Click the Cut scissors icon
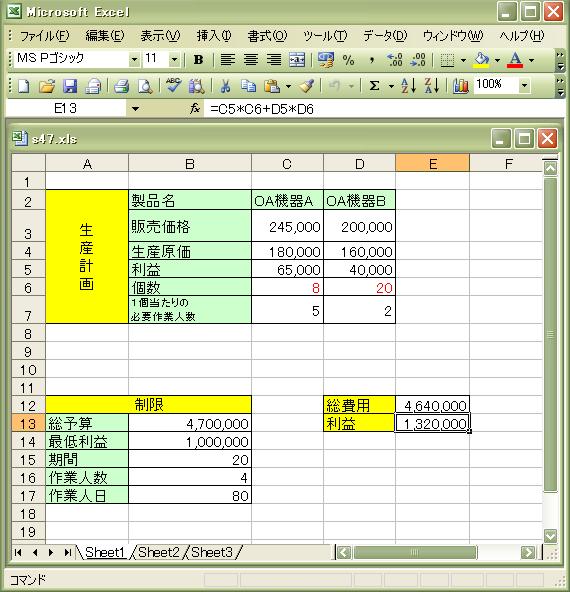The image size is (570, 592). point(225,86)
